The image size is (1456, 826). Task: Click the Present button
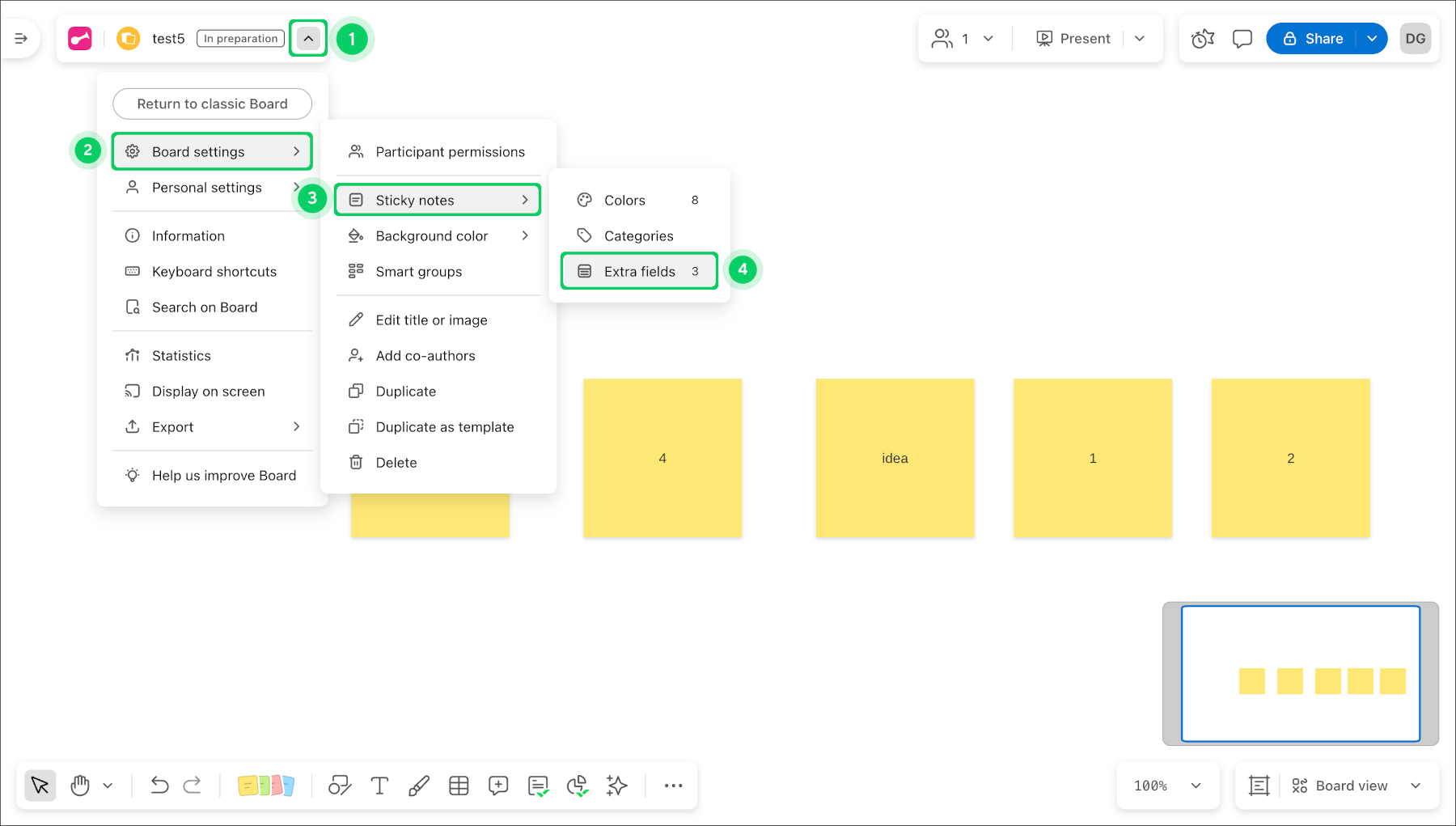tap(1074, 39)
